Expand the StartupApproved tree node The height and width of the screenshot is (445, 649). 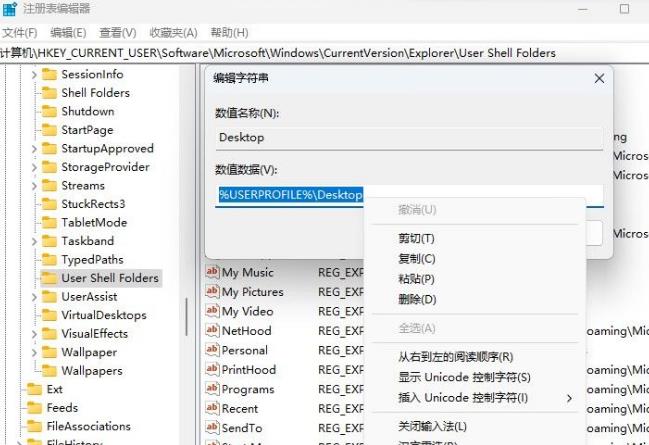click(x=35, y=149)
